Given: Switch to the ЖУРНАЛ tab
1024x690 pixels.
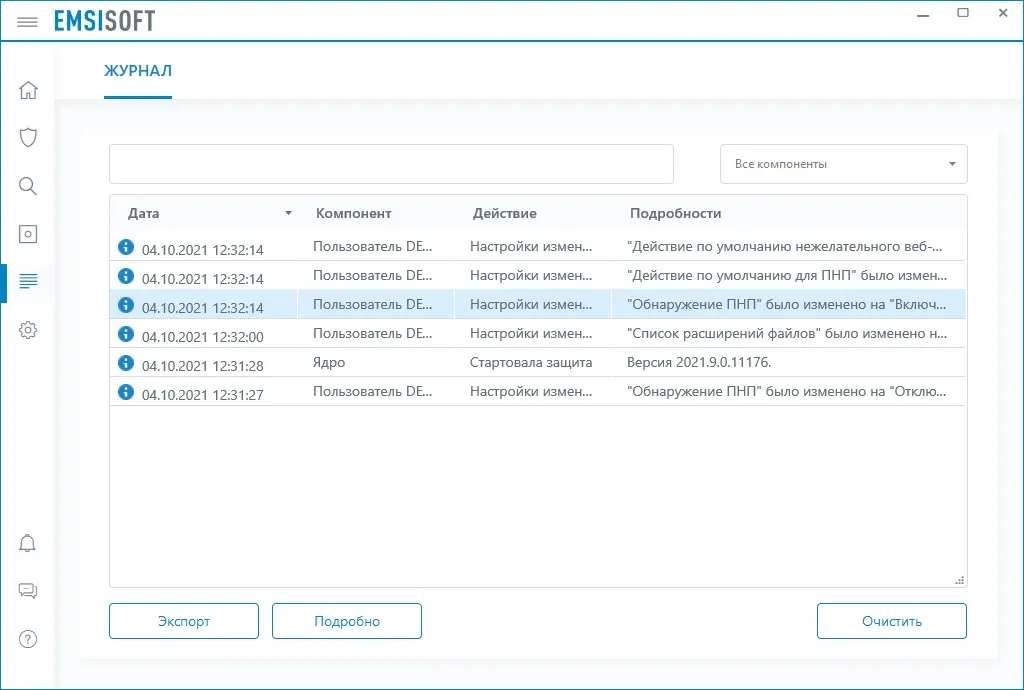Looking at the screenshot, I should pyautogui.click(x=138, y=71).
